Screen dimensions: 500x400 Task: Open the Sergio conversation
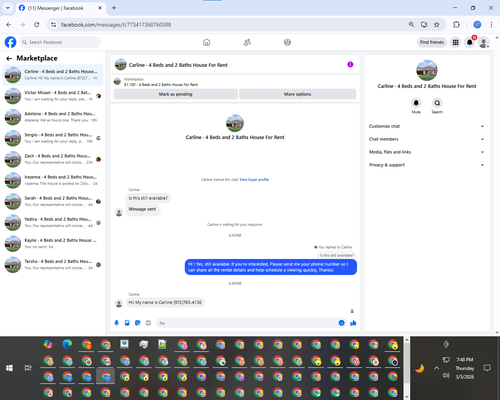click(53, 138)
